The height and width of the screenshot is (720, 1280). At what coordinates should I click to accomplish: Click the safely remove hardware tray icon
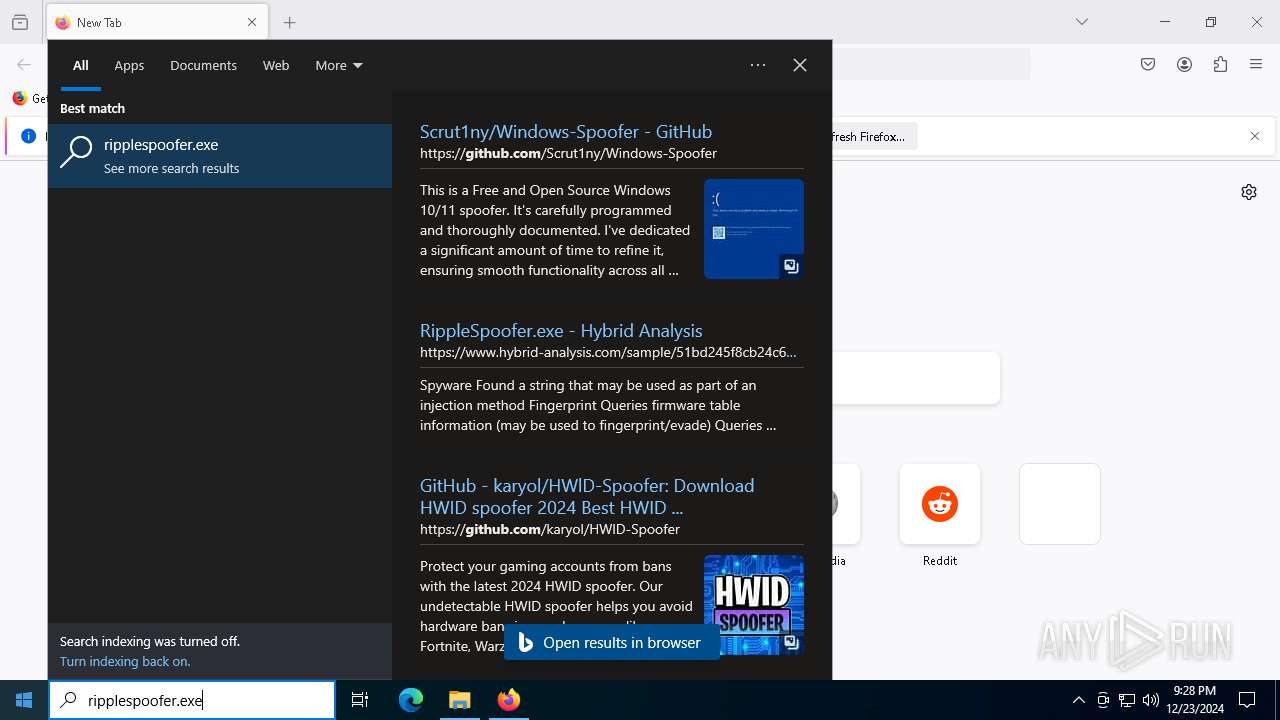click(x=1103, y=700)
